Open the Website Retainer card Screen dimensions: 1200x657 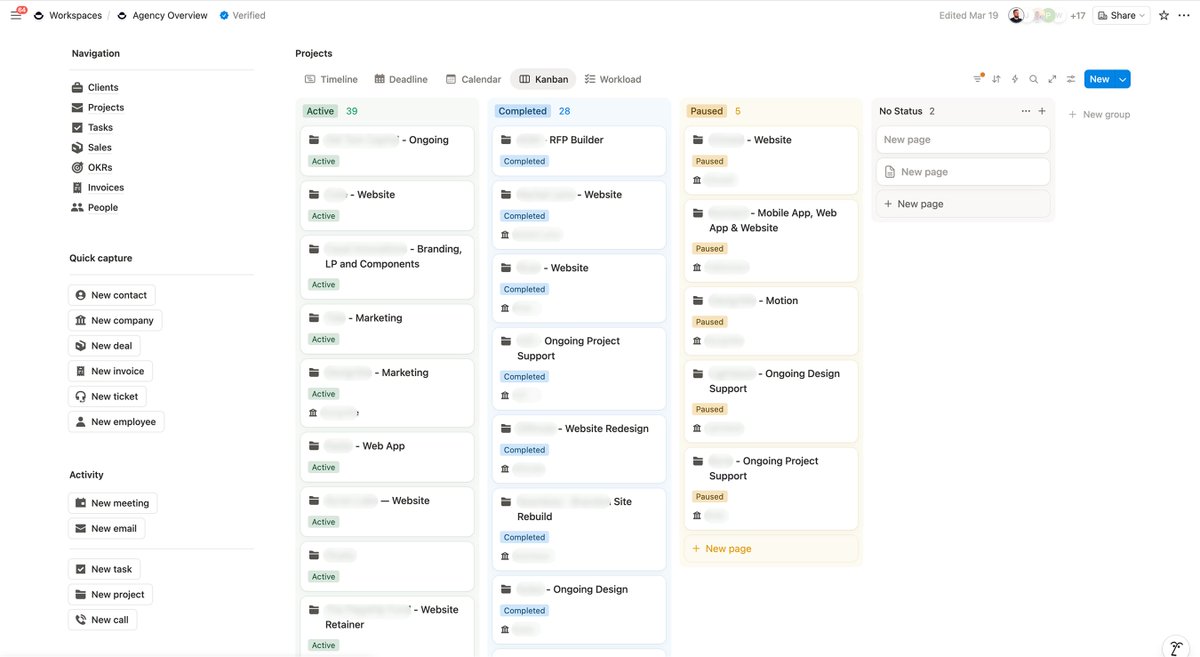[x=386, y=626]
